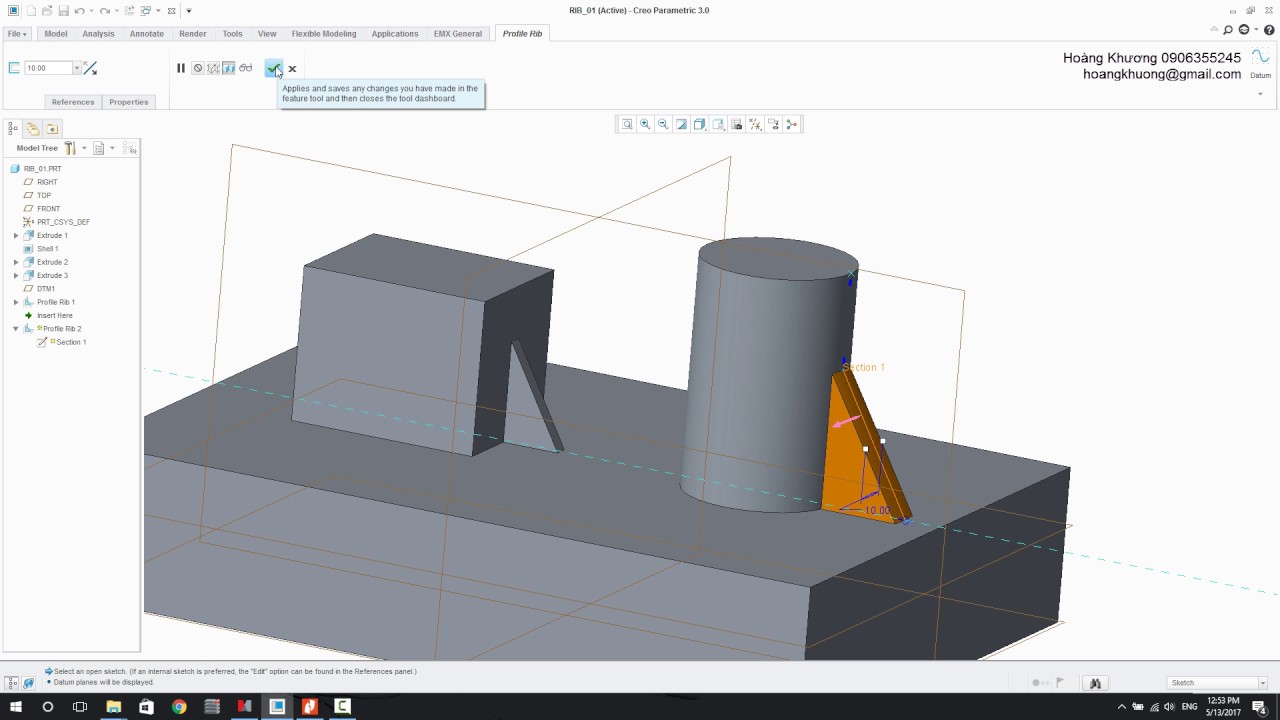Click the New file icon
This screenshot has height=720, width=1280.
click(x=31, y=10)
